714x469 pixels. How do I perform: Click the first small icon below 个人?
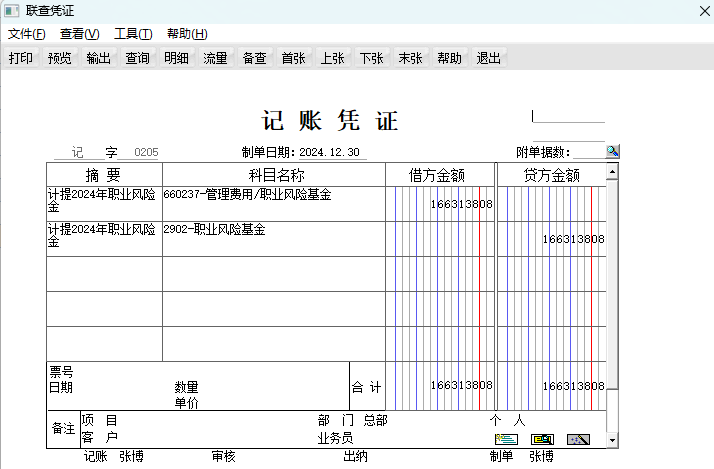coord(506,439)
